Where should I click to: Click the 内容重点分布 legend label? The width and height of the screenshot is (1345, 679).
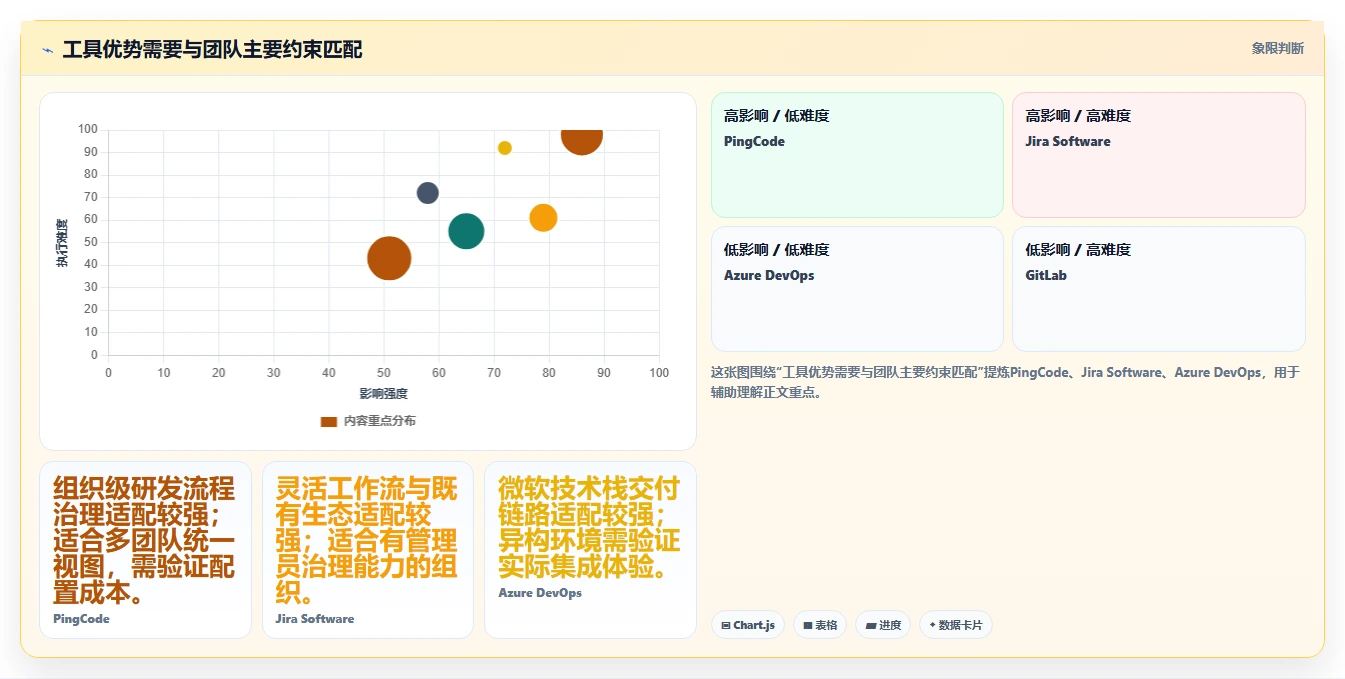pyautogui.click(x=379, y=421)
